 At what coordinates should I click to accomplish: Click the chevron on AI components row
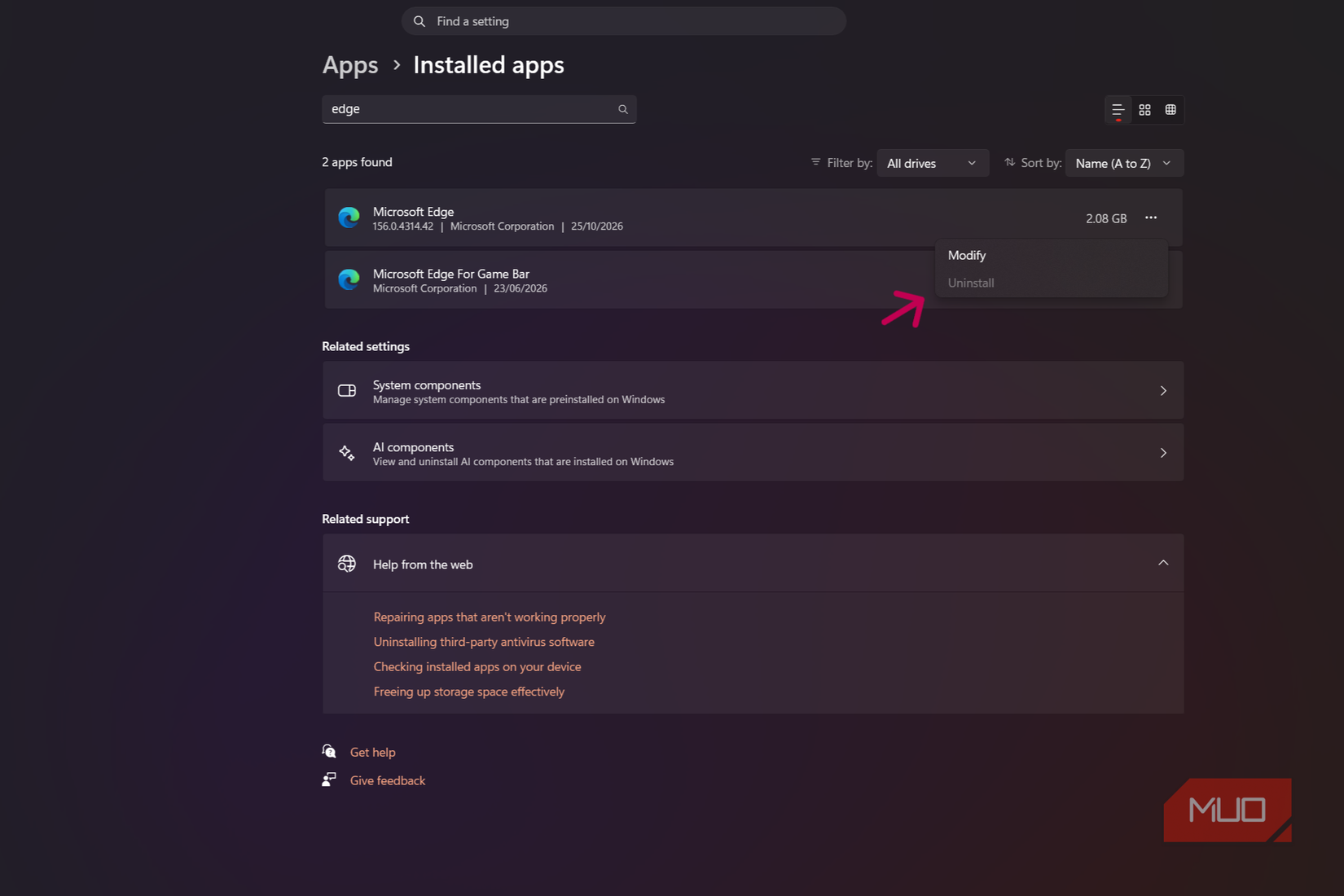[x=1163, y=453]
